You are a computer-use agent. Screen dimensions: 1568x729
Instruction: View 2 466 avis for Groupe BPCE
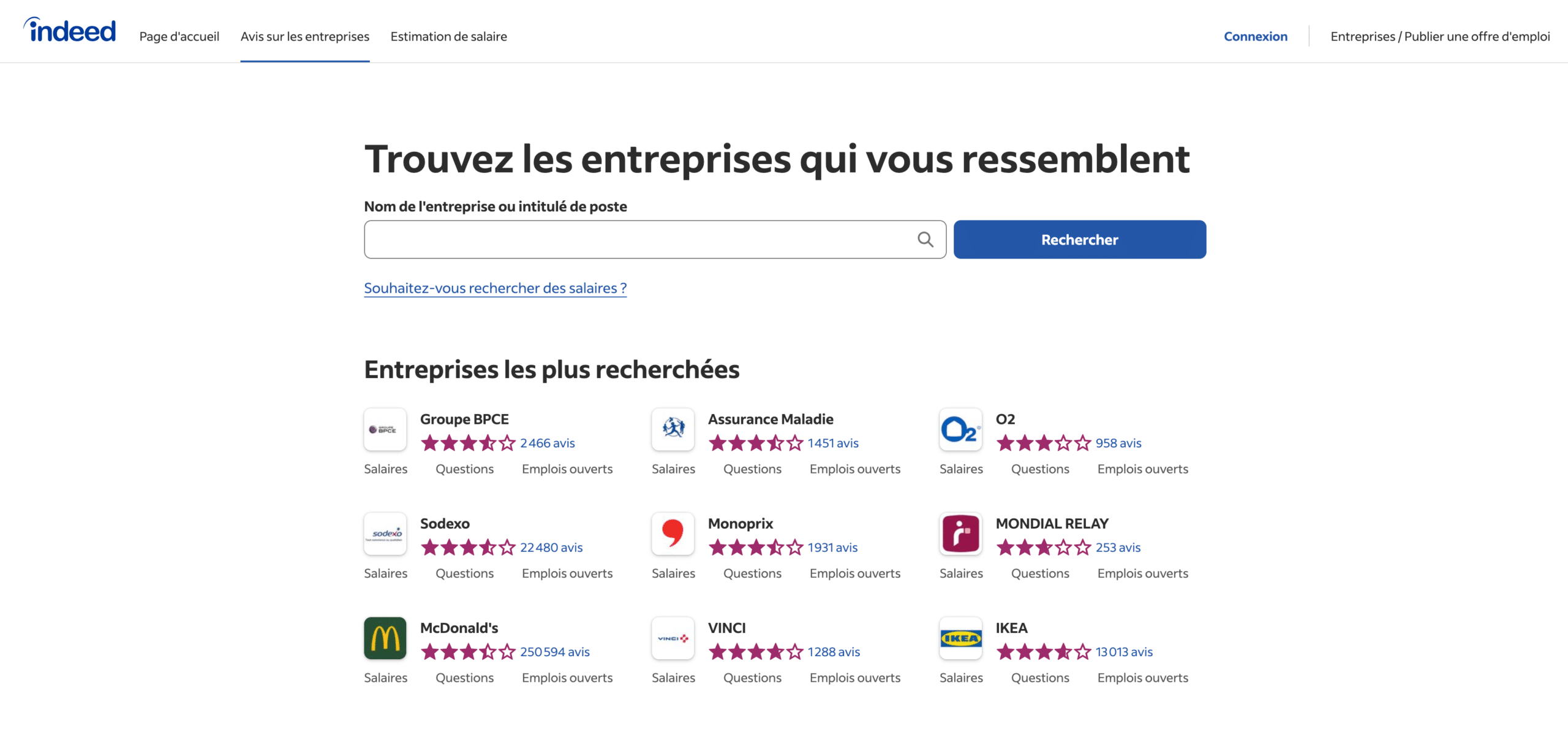tap(548, 443)
